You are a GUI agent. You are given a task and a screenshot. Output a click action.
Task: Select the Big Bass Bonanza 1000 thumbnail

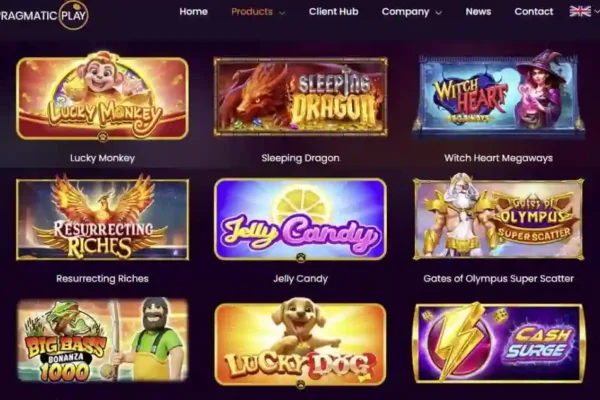(x=102, y=341)
